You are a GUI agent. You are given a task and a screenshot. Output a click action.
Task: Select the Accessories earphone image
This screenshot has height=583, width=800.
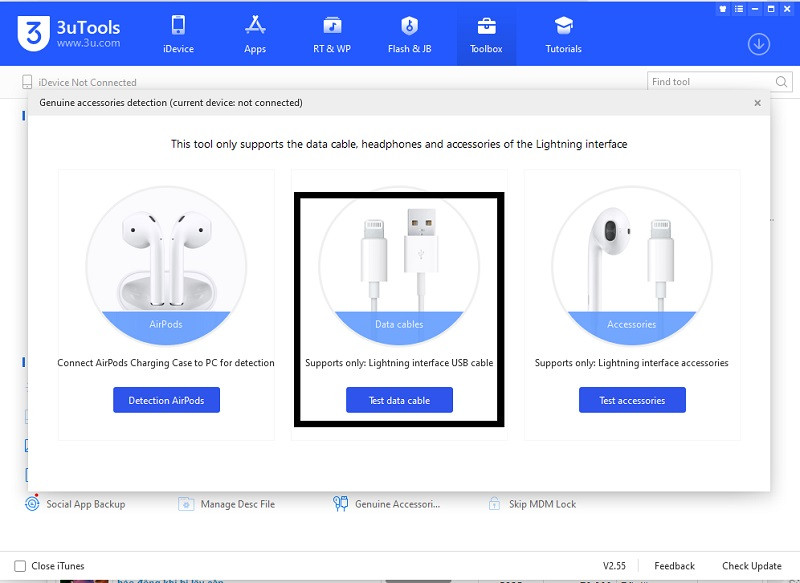coord(632,262)
